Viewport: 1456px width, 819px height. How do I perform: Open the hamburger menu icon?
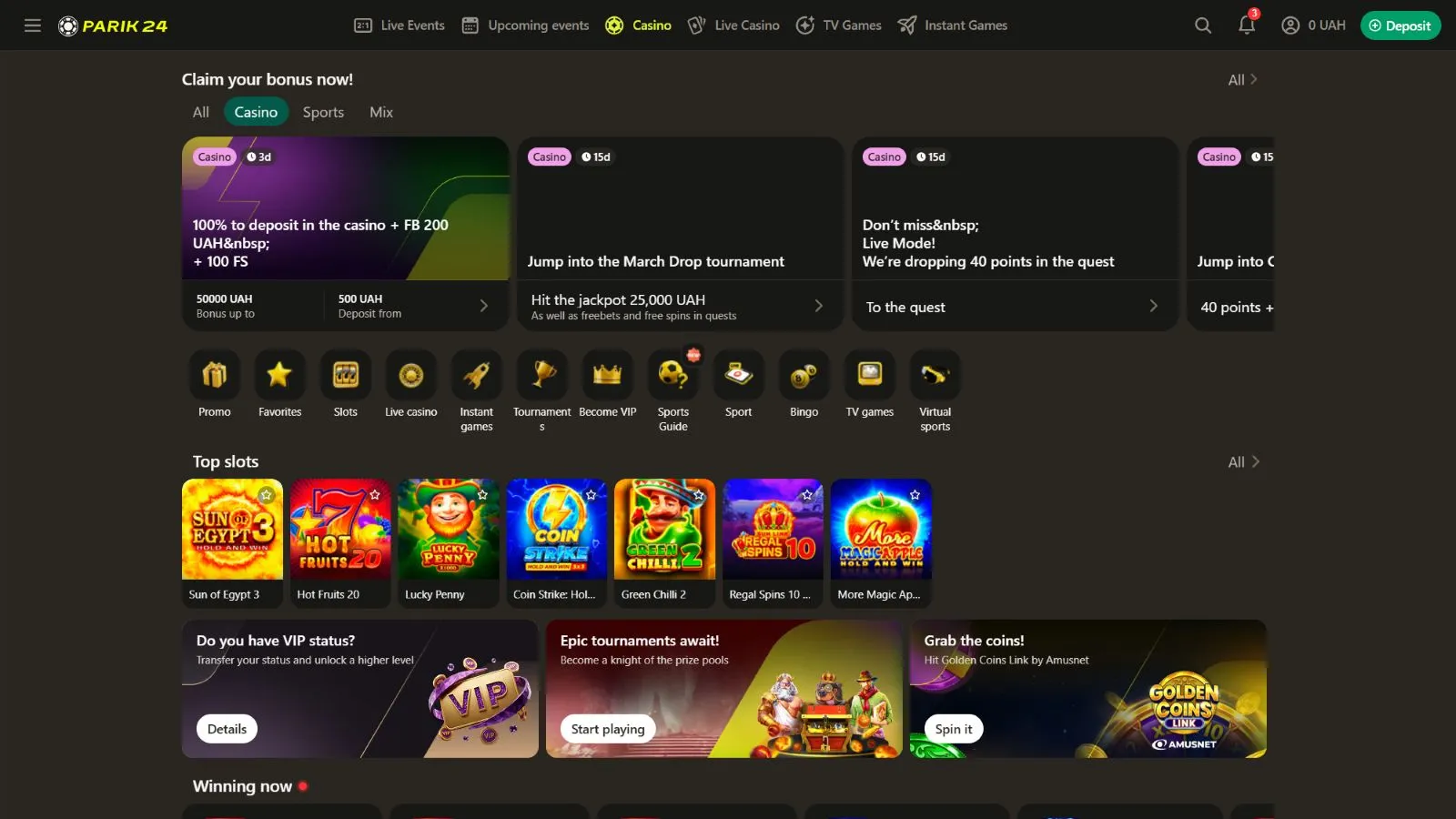[33, 25]
